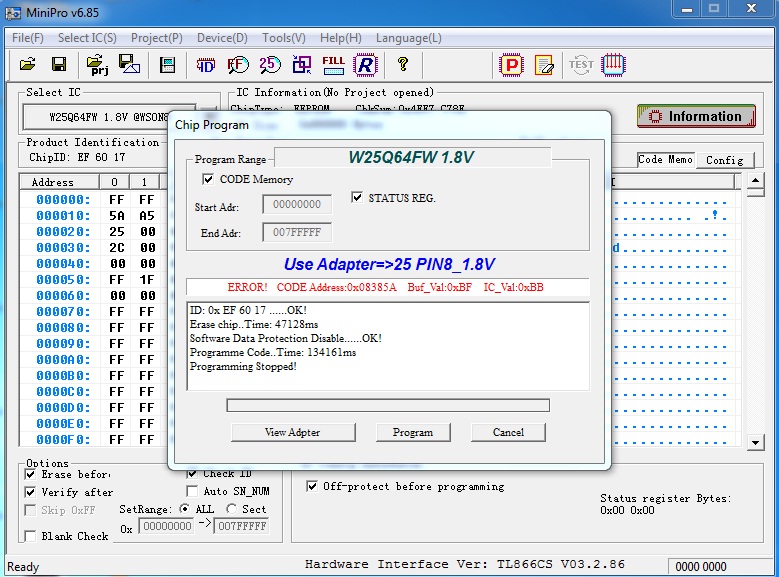Click the red P program chip icon
The image size is (779, 577).
[512, 65]
